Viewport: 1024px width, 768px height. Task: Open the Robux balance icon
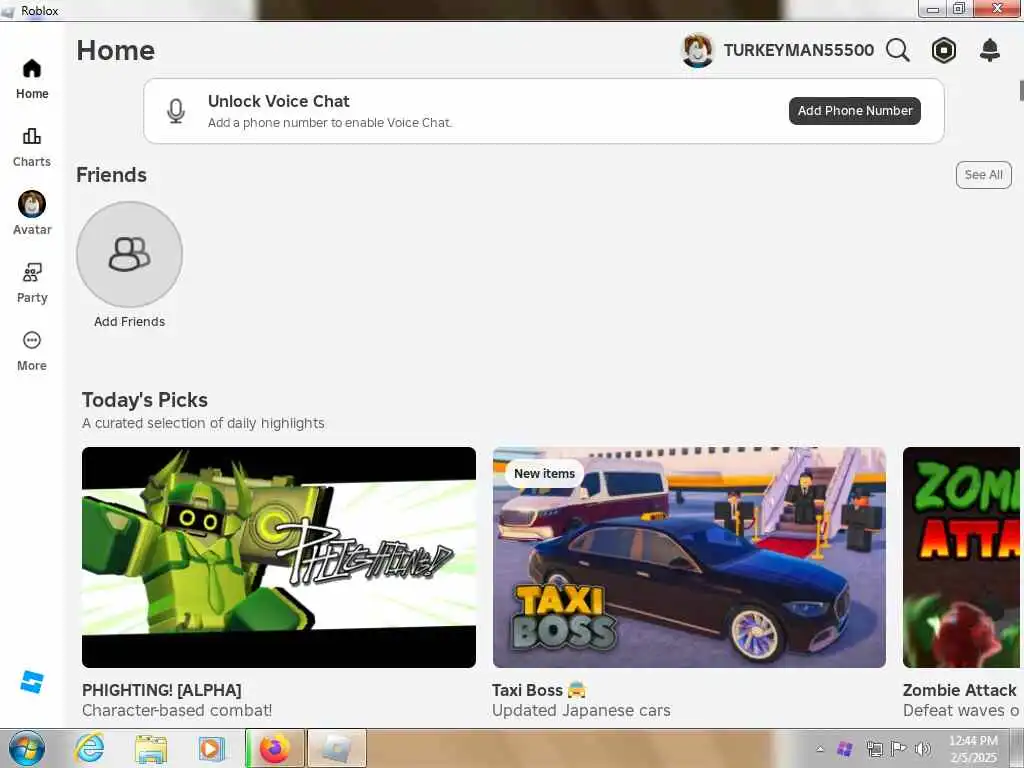[944, 50]
